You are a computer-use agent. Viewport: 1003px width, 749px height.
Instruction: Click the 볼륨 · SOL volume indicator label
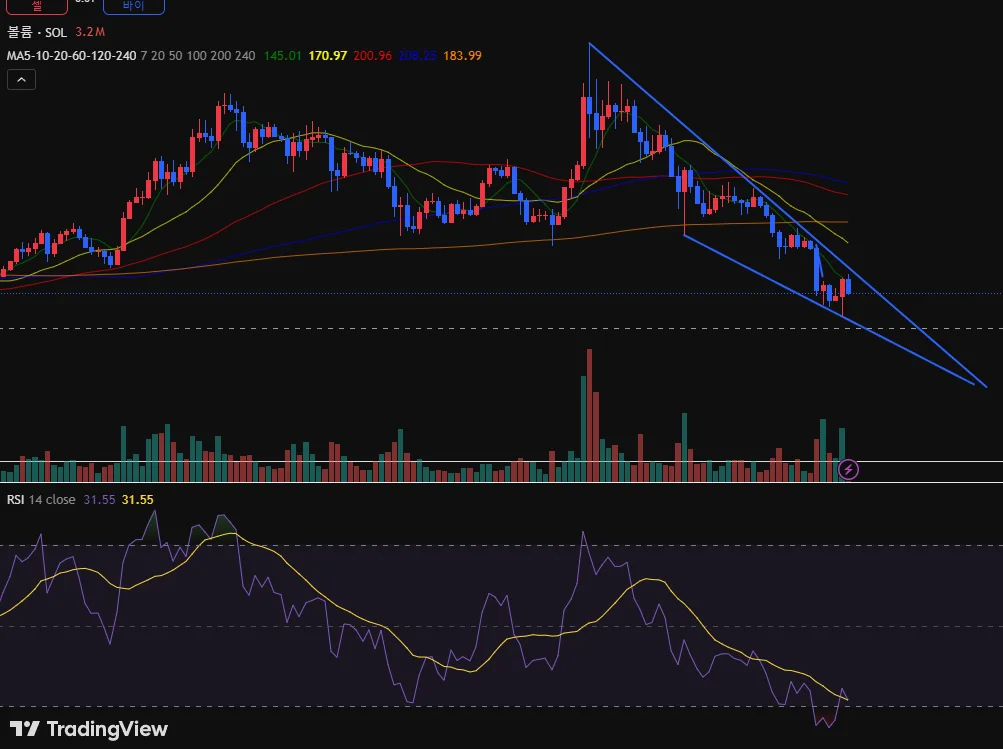click(x=36, y=32)
